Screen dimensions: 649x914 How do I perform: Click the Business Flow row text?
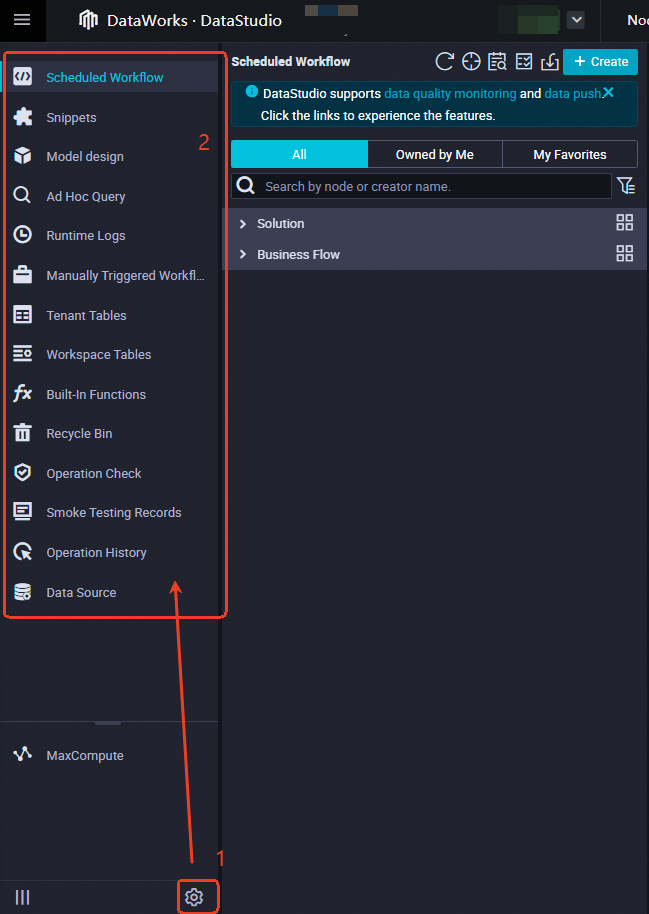pos(298,254)
